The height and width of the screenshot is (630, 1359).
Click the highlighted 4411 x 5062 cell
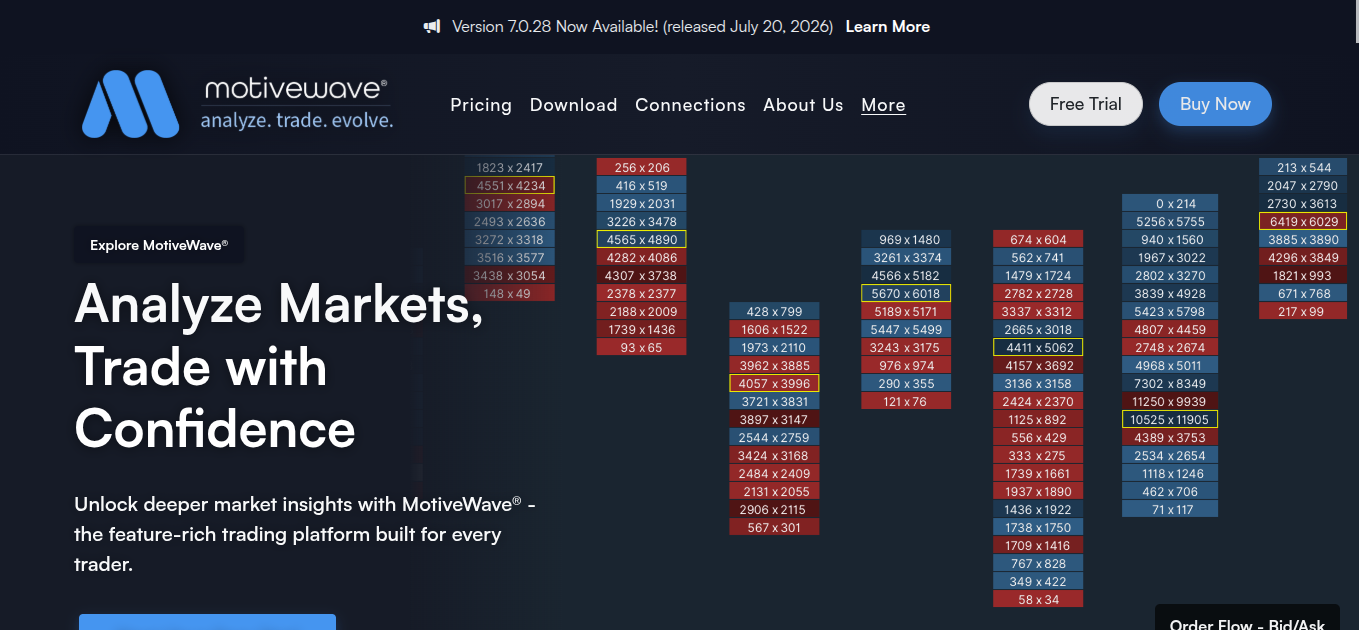(1038, 347)
